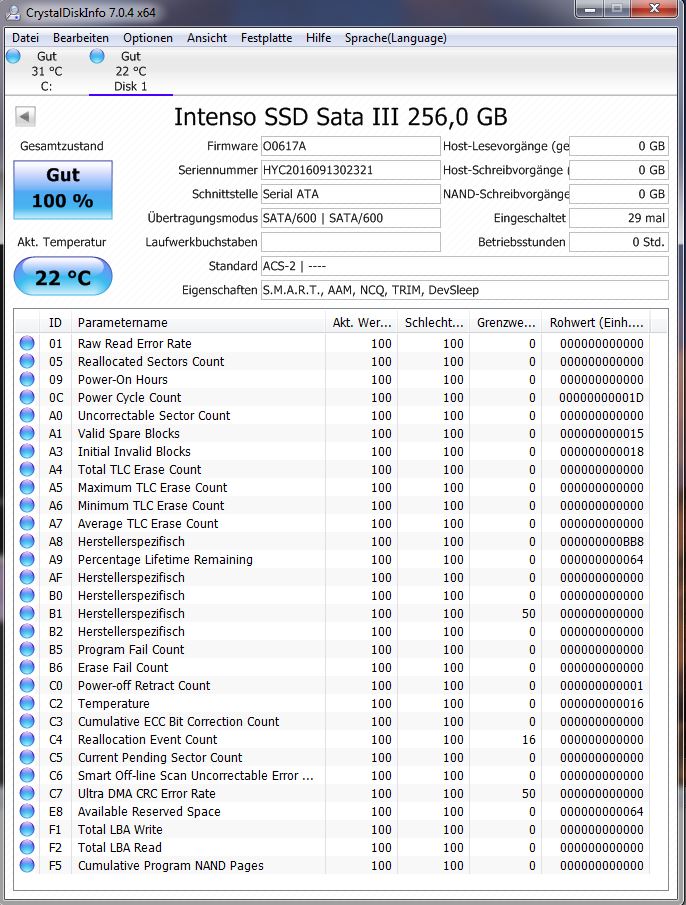Click status icon for Available Reserved Space

coord(27,811)
